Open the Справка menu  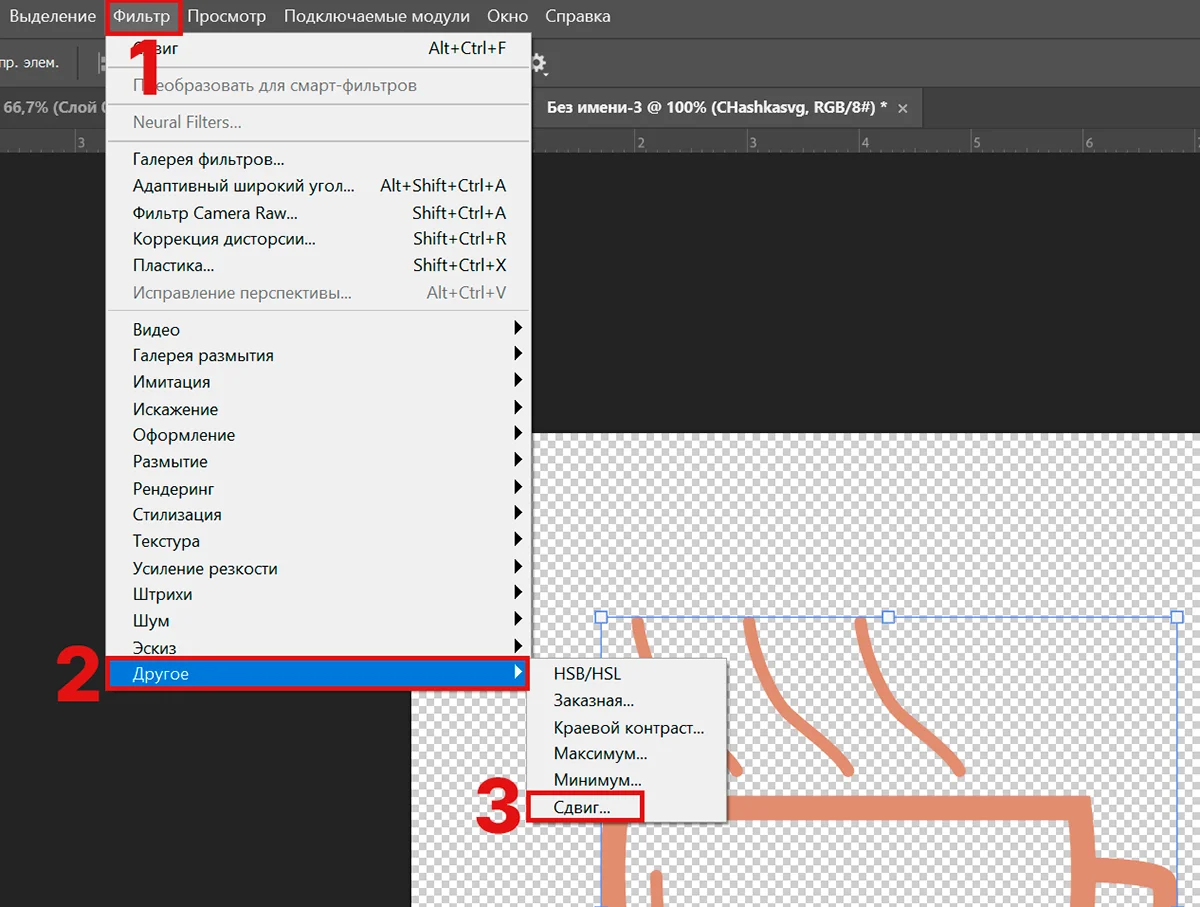click(x=578, y=17)
